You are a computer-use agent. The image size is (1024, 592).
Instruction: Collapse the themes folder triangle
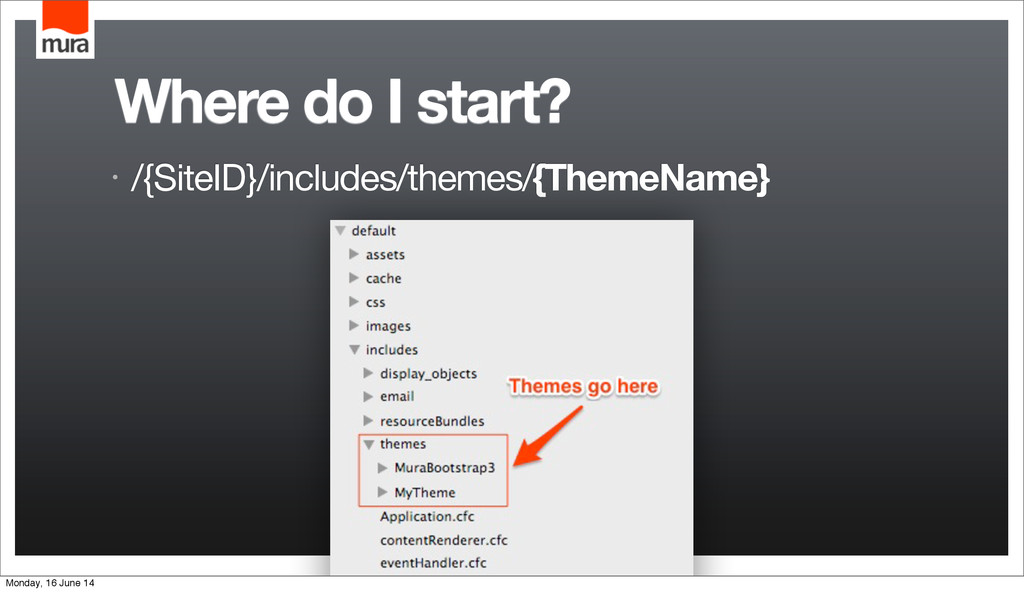tap(369, 444)
